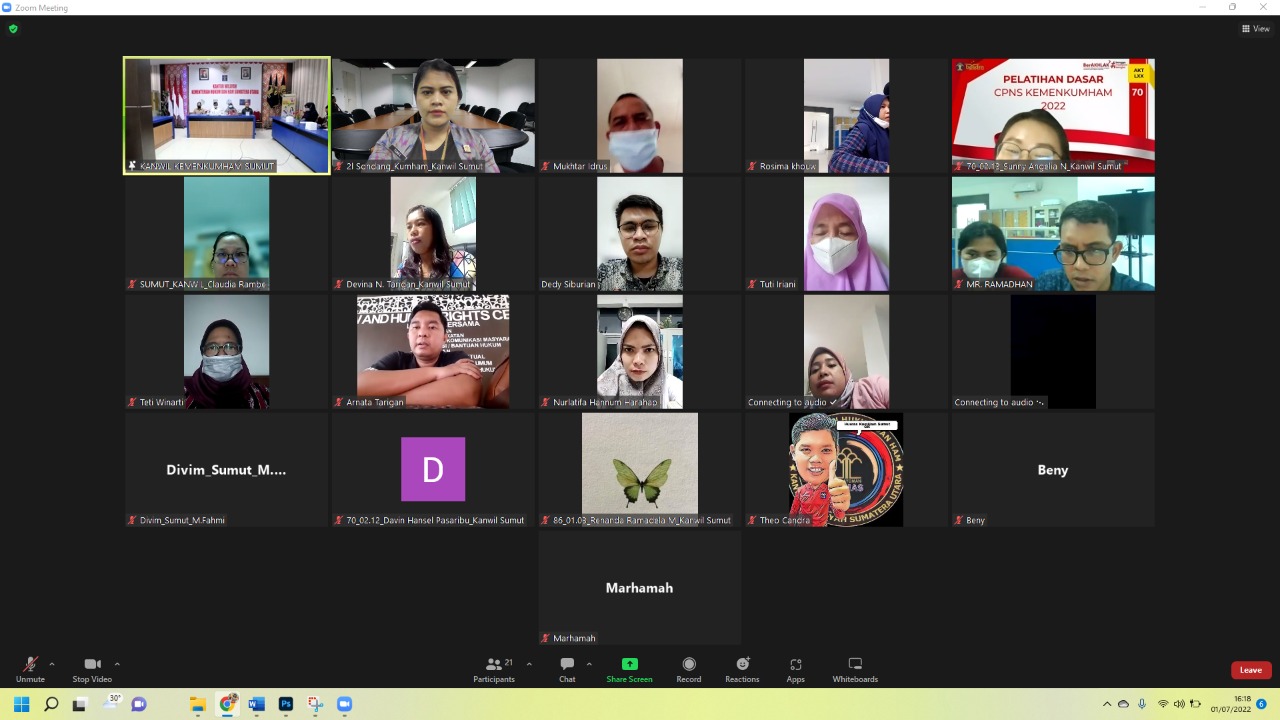This screenshot has height=720, width=1280.
Task: Start recording the meeting
Action: click(688, 668)
